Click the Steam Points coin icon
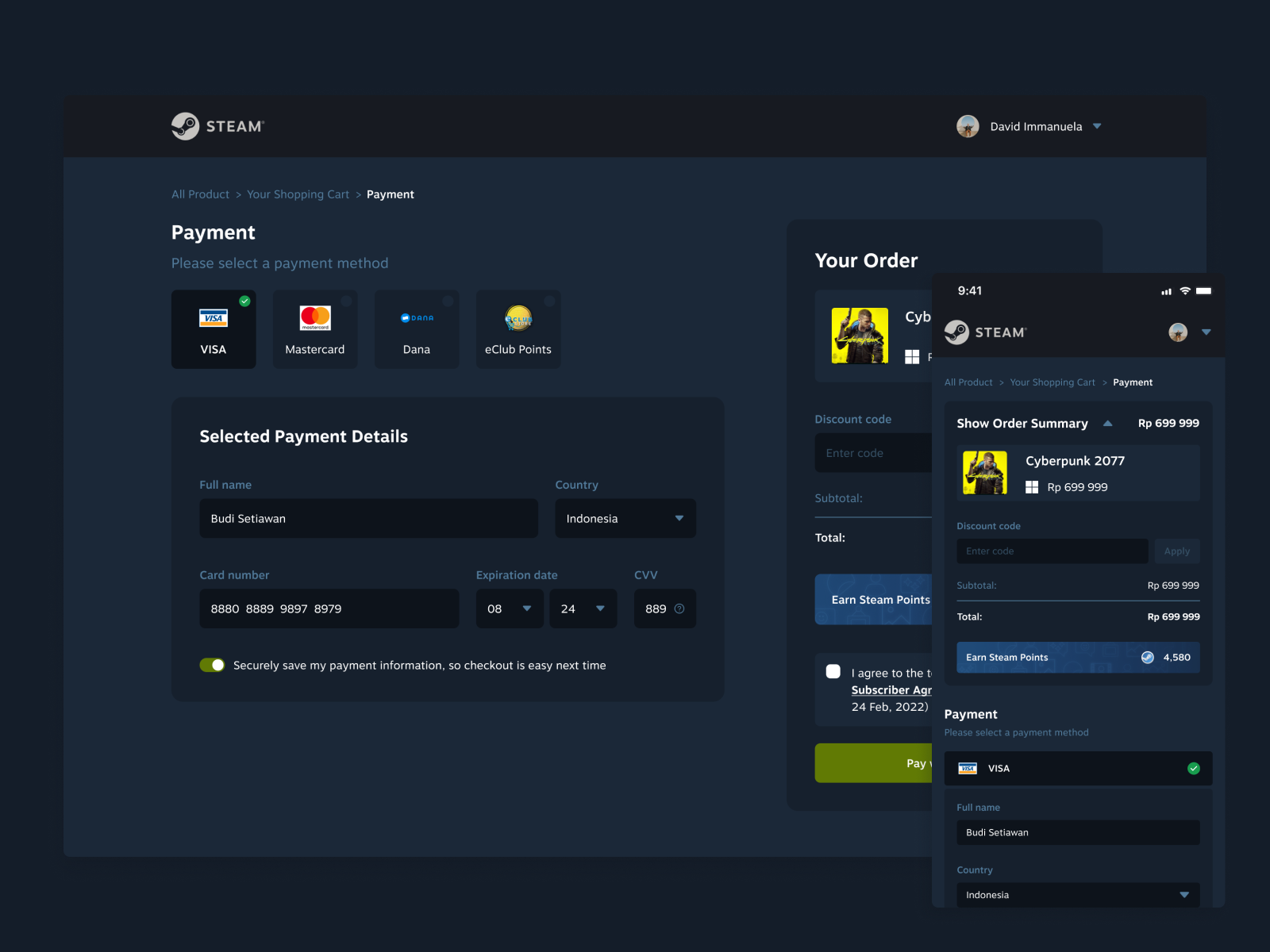Viewport: 1270px width, 952px height. (x=1148, y=657)
